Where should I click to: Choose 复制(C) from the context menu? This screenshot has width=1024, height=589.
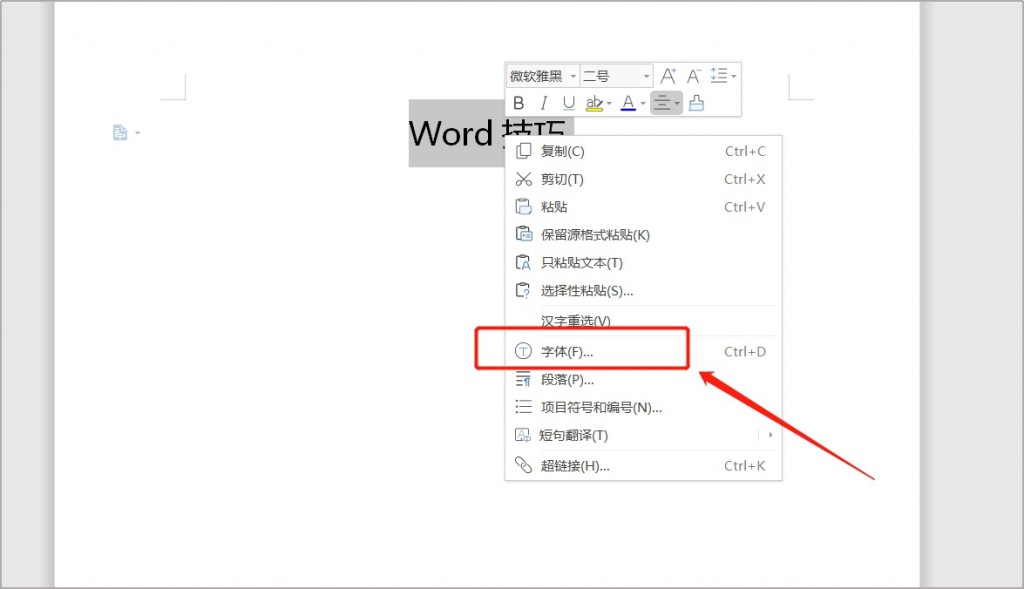pyautogui.click(x=643, y=151)
